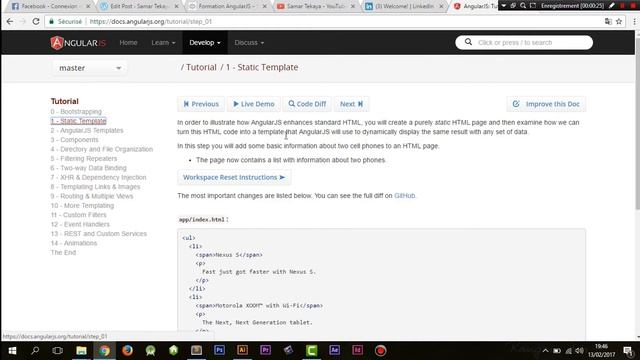
Task: Launch InDesign from the taskbar
Action: click(x=358, y=350)
